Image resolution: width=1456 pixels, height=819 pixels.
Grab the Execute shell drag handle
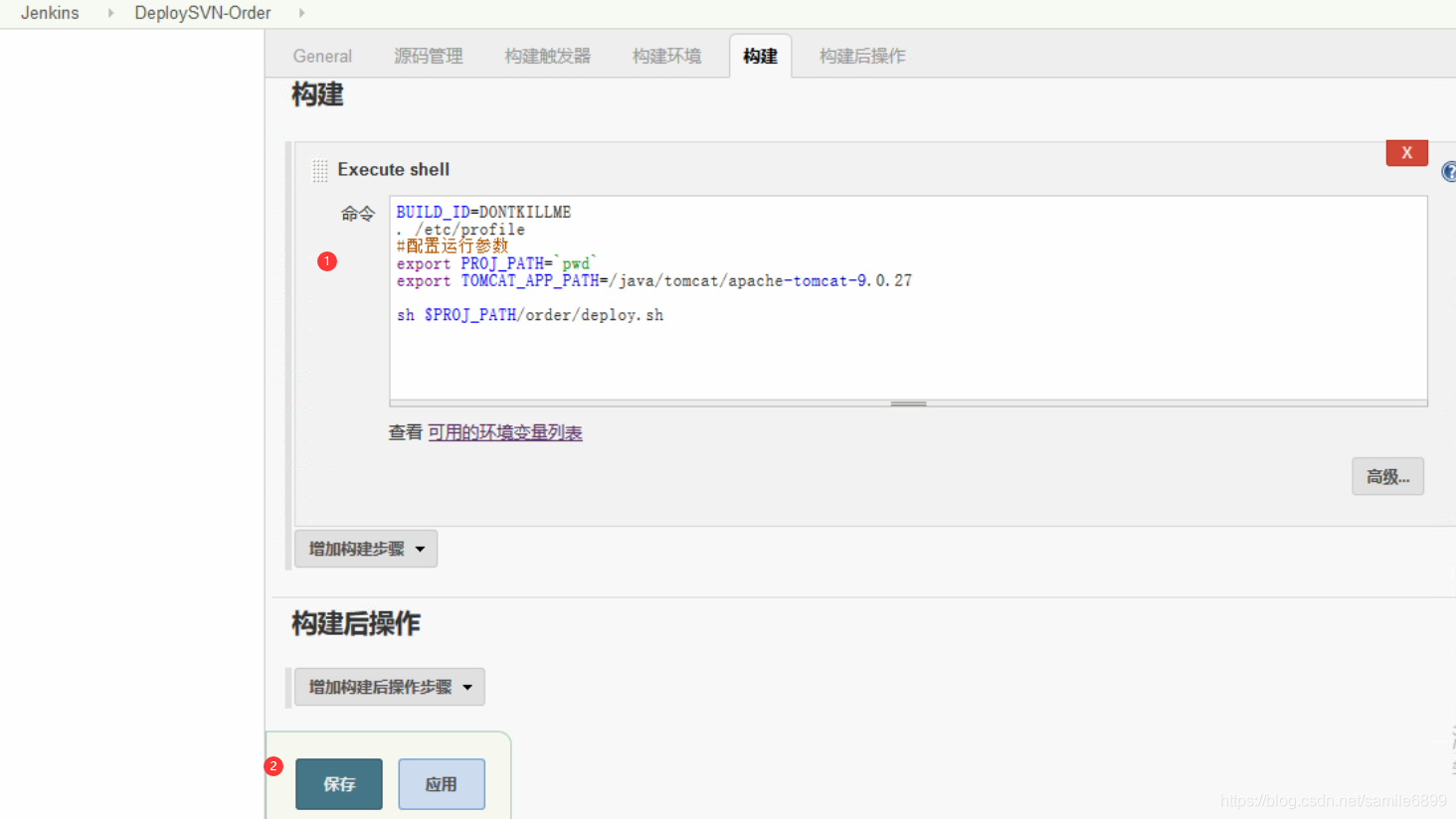click(x=320, y=171)
